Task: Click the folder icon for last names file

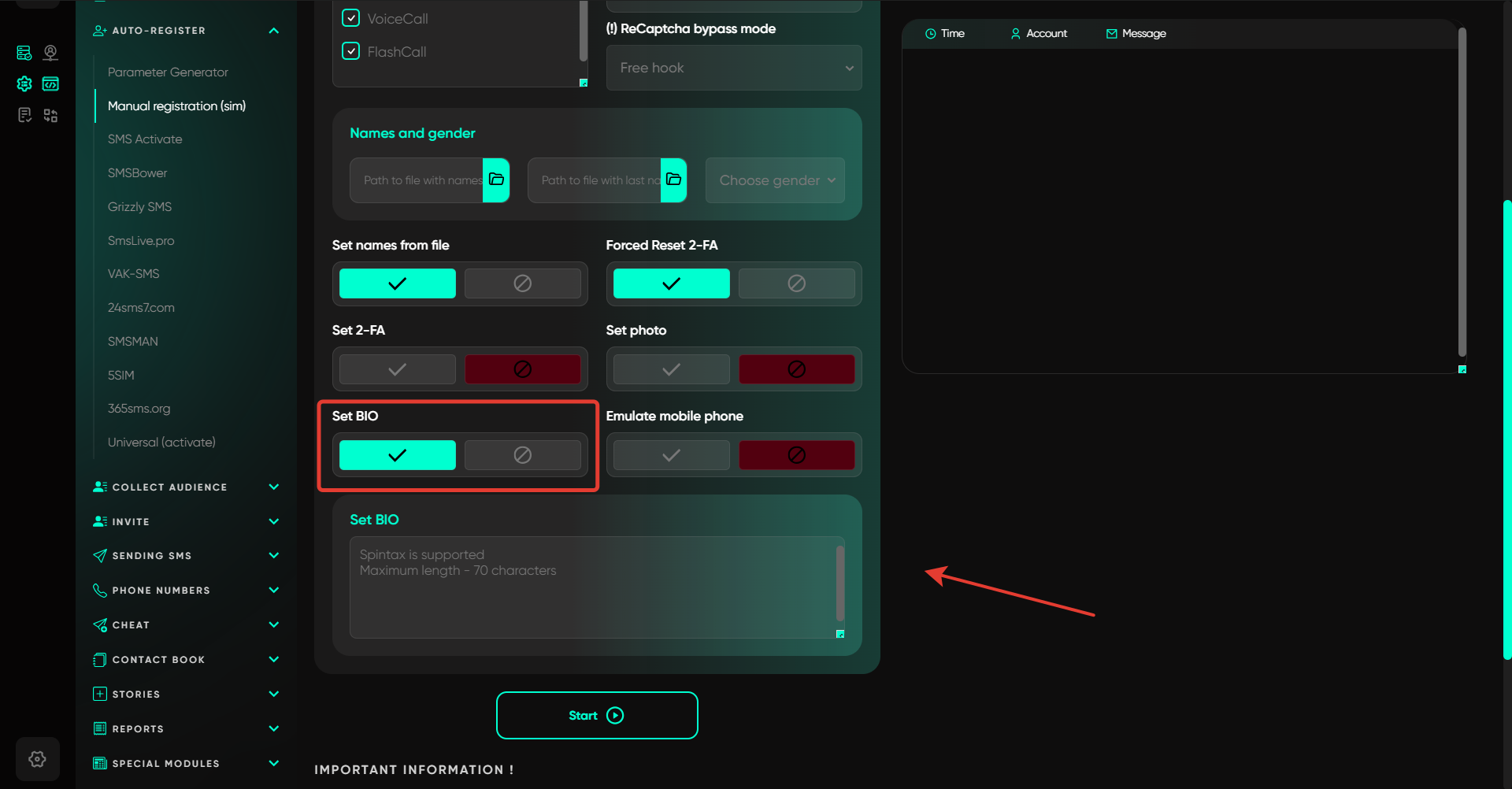Action: point(673,180)
